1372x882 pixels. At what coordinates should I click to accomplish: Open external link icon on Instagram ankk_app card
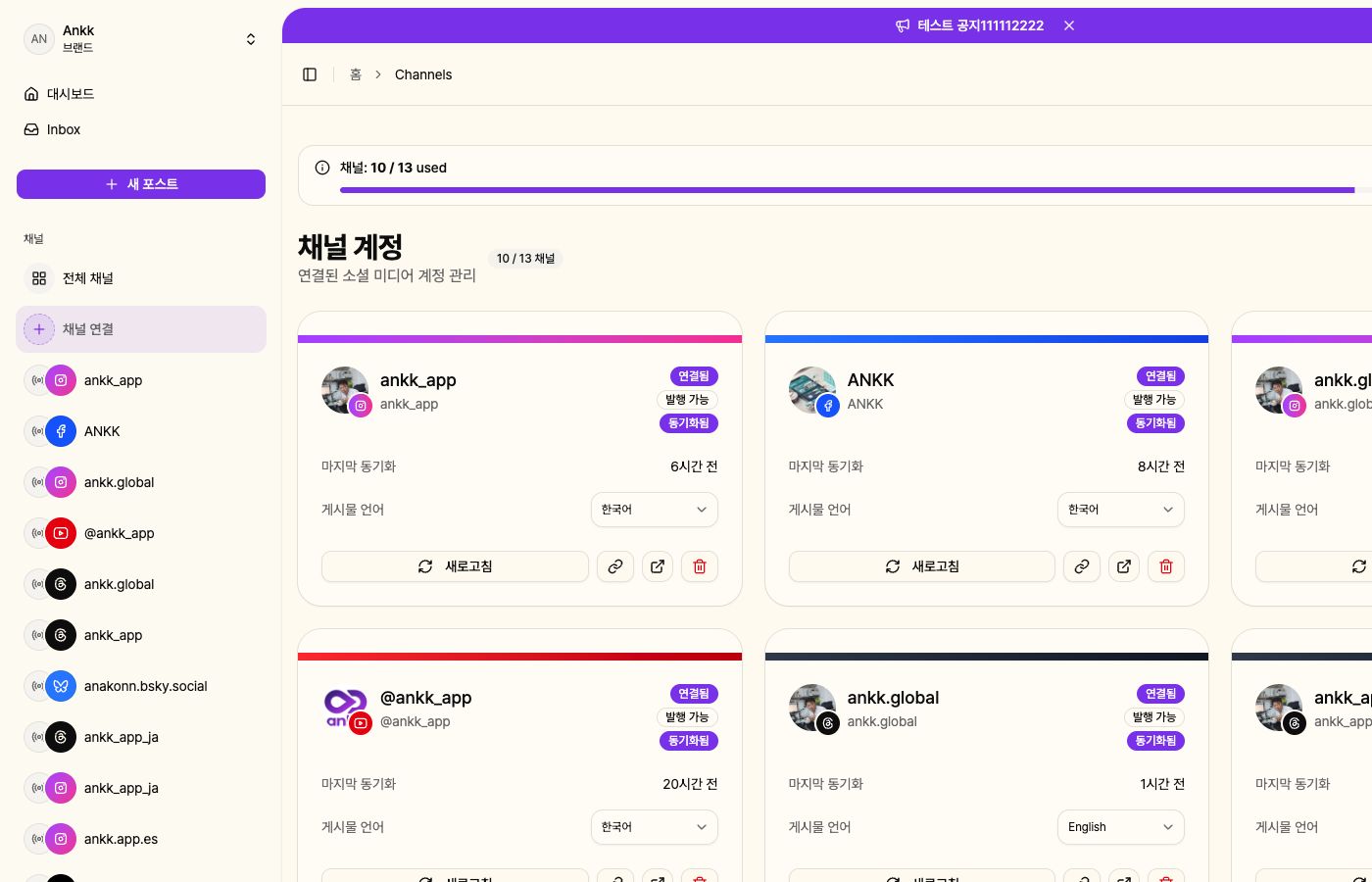(658, 566)
